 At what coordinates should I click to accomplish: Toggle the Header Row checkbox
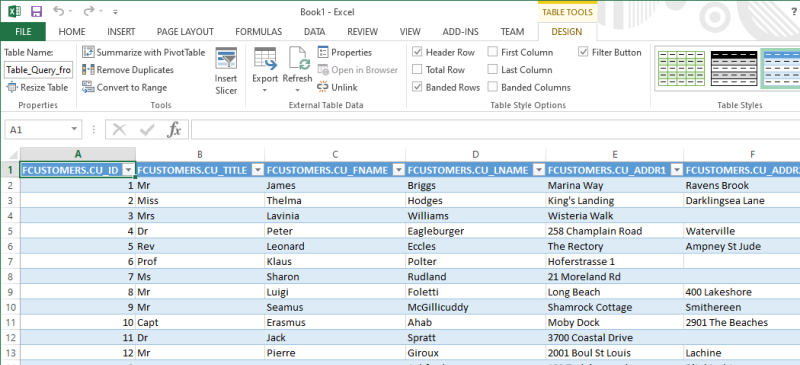(417, 52)
